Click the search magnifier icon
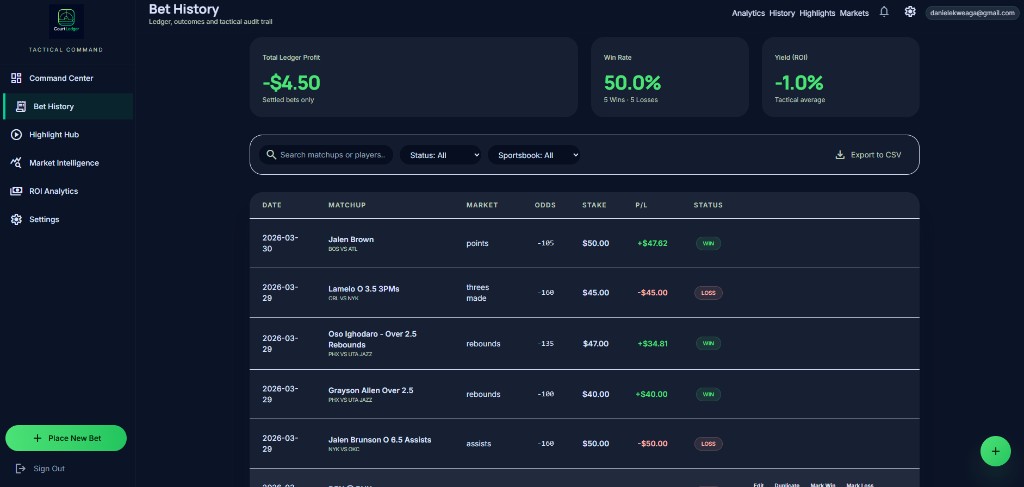The image size is (1024, 487). (271, 155)
